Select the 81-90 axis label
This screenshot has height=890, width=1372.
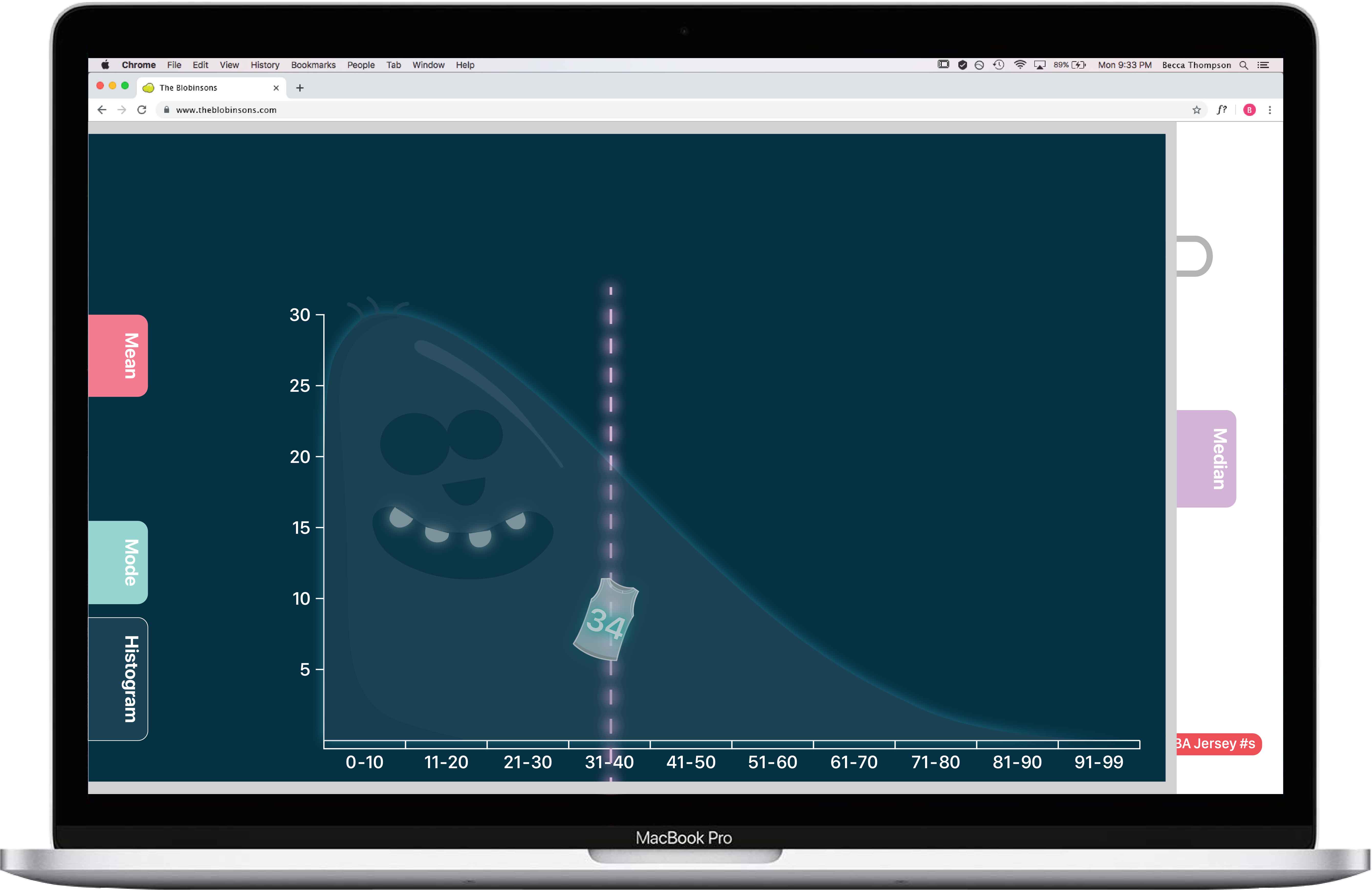(x=1017, y=762)
